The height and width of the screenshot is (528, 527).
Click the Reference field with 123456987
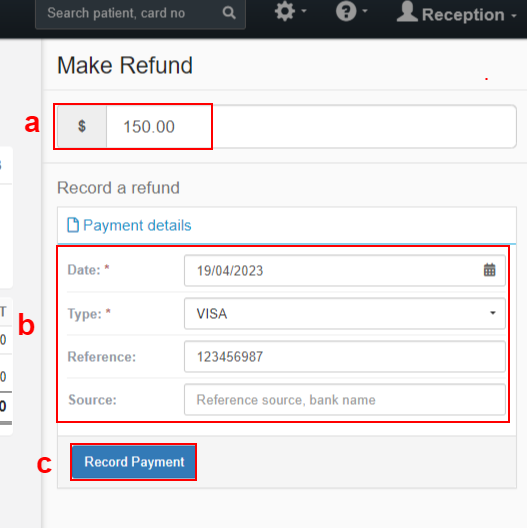[344, 357]
